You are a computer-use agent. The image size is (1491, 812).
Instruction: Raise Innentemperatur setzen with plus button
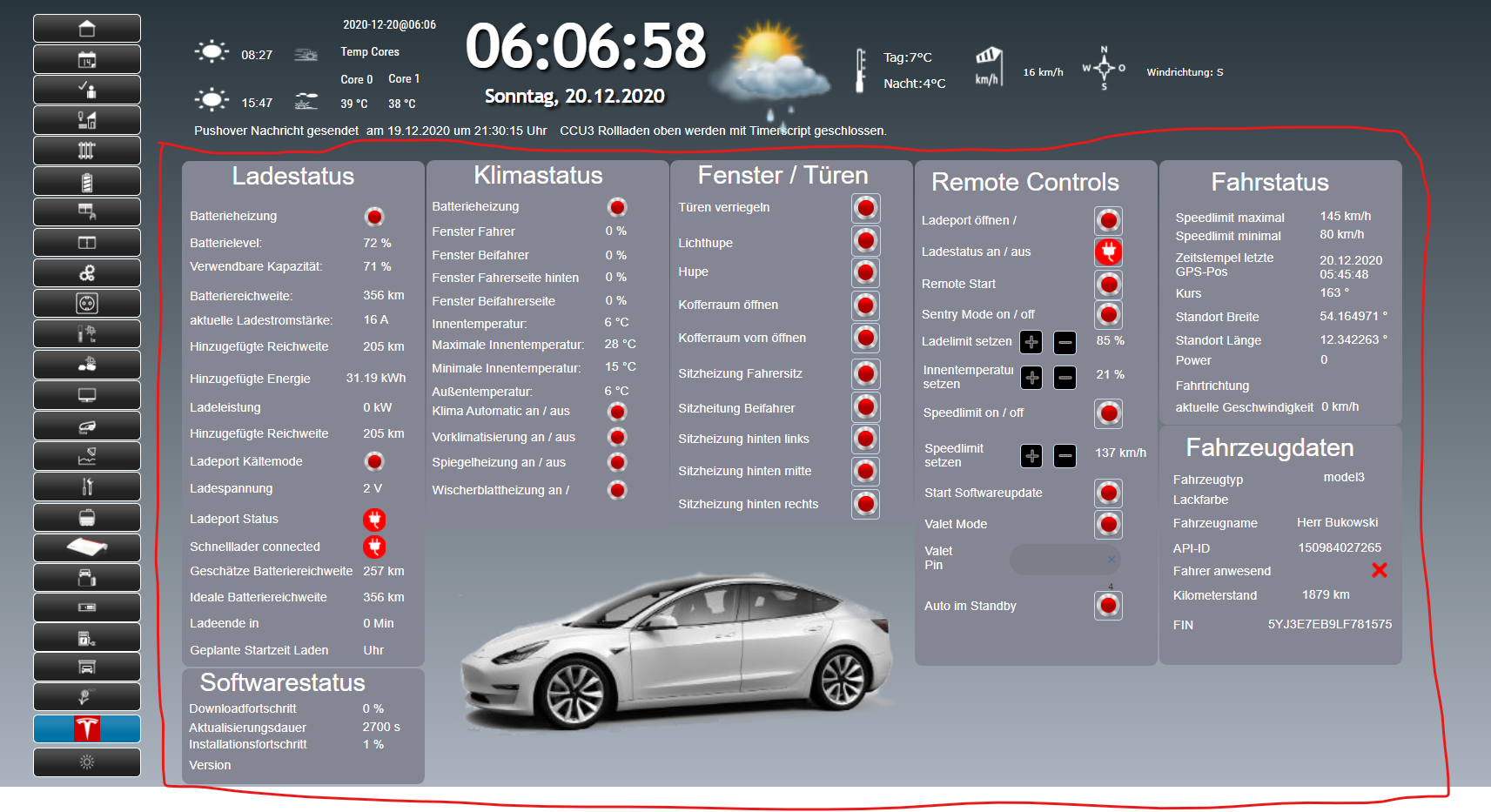(1031, 378)
